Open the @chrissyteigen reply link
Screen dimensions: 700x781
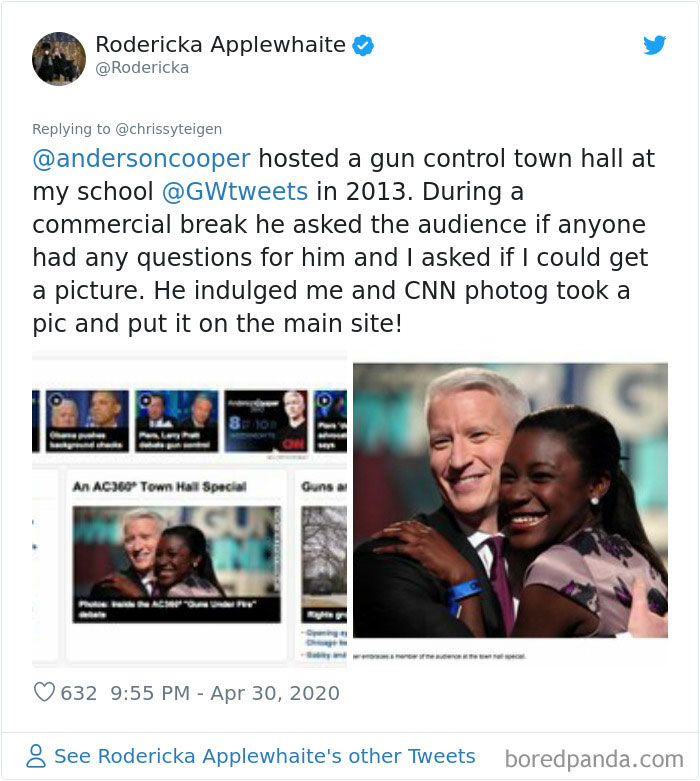[x=168, y=129]
